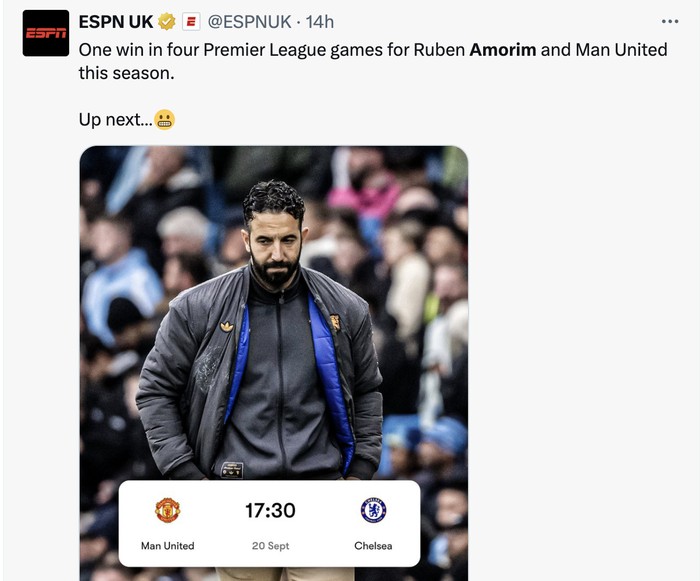Click the bold Amorim word
700x581 pixels.
[503, 50]
